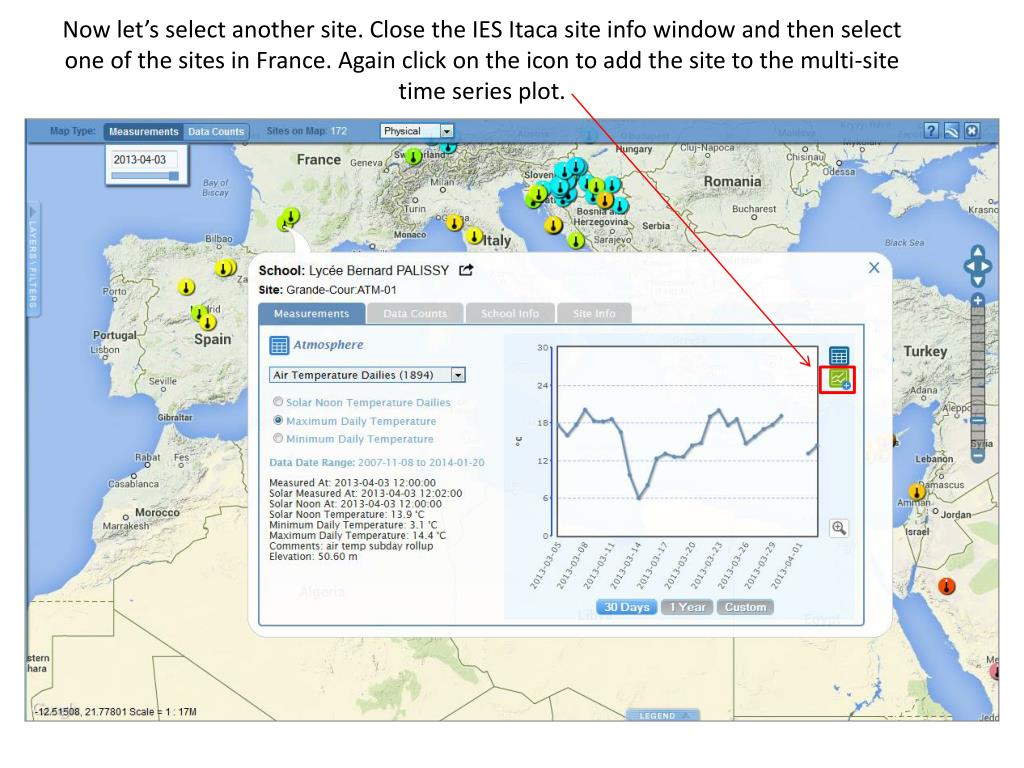1024x768 pixels.
Task: Click inside the temperature time series chart
Action: [x=686, y=441]
